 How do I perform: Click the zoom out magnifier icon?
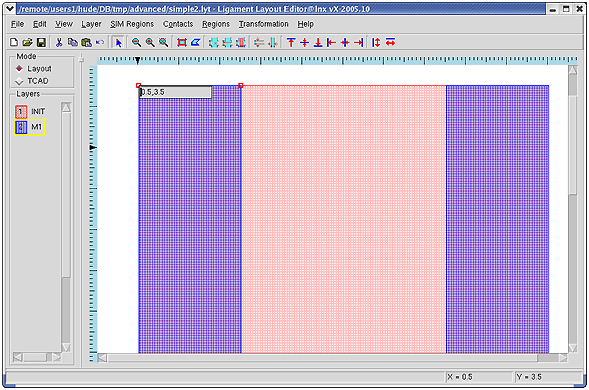[136, 42]
